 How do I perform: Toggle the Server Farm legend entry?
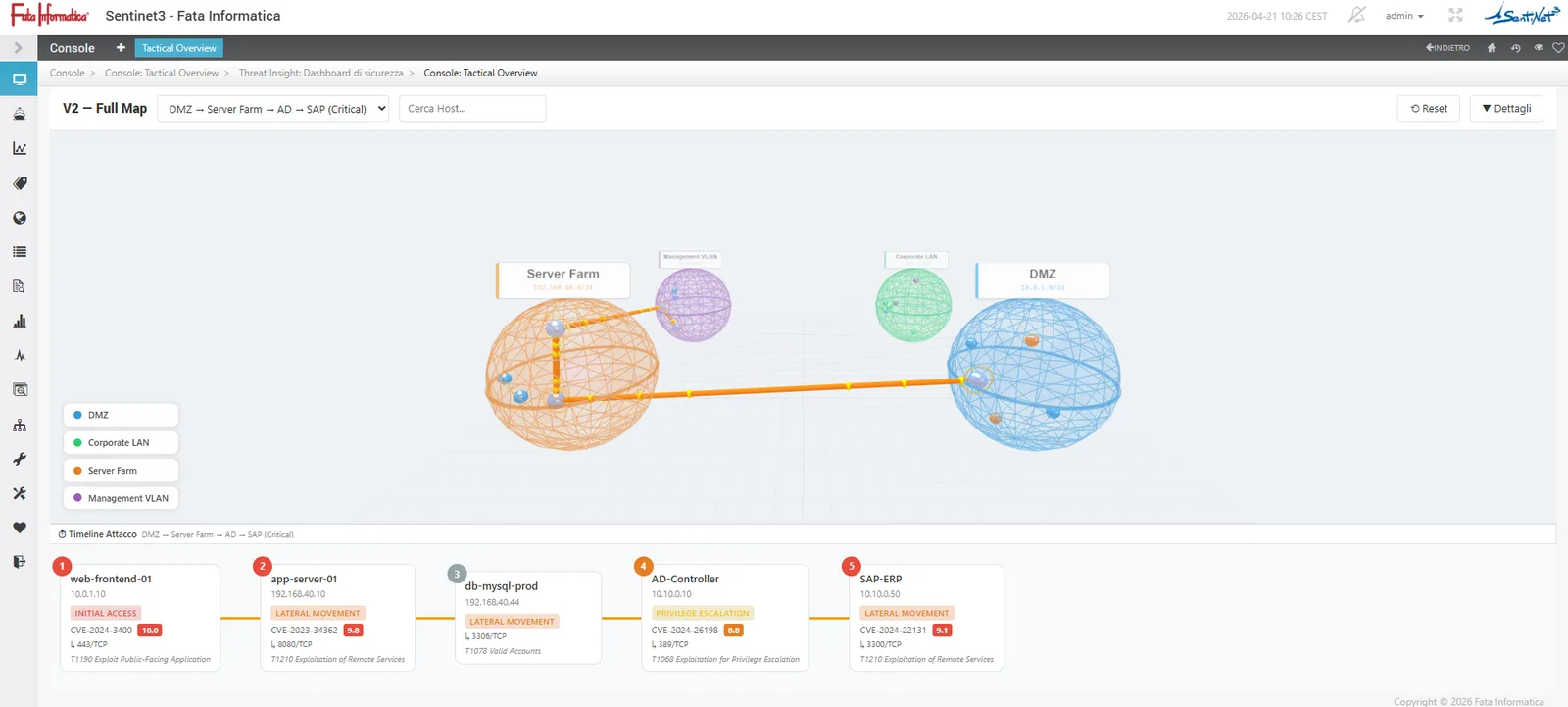click(x=122, y=471)
